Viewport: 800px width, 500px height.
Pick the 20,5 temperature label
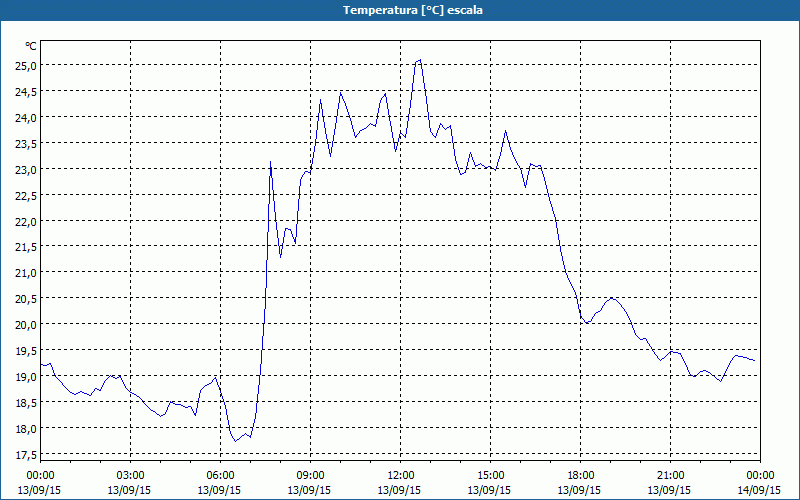(x=26, y=299)
